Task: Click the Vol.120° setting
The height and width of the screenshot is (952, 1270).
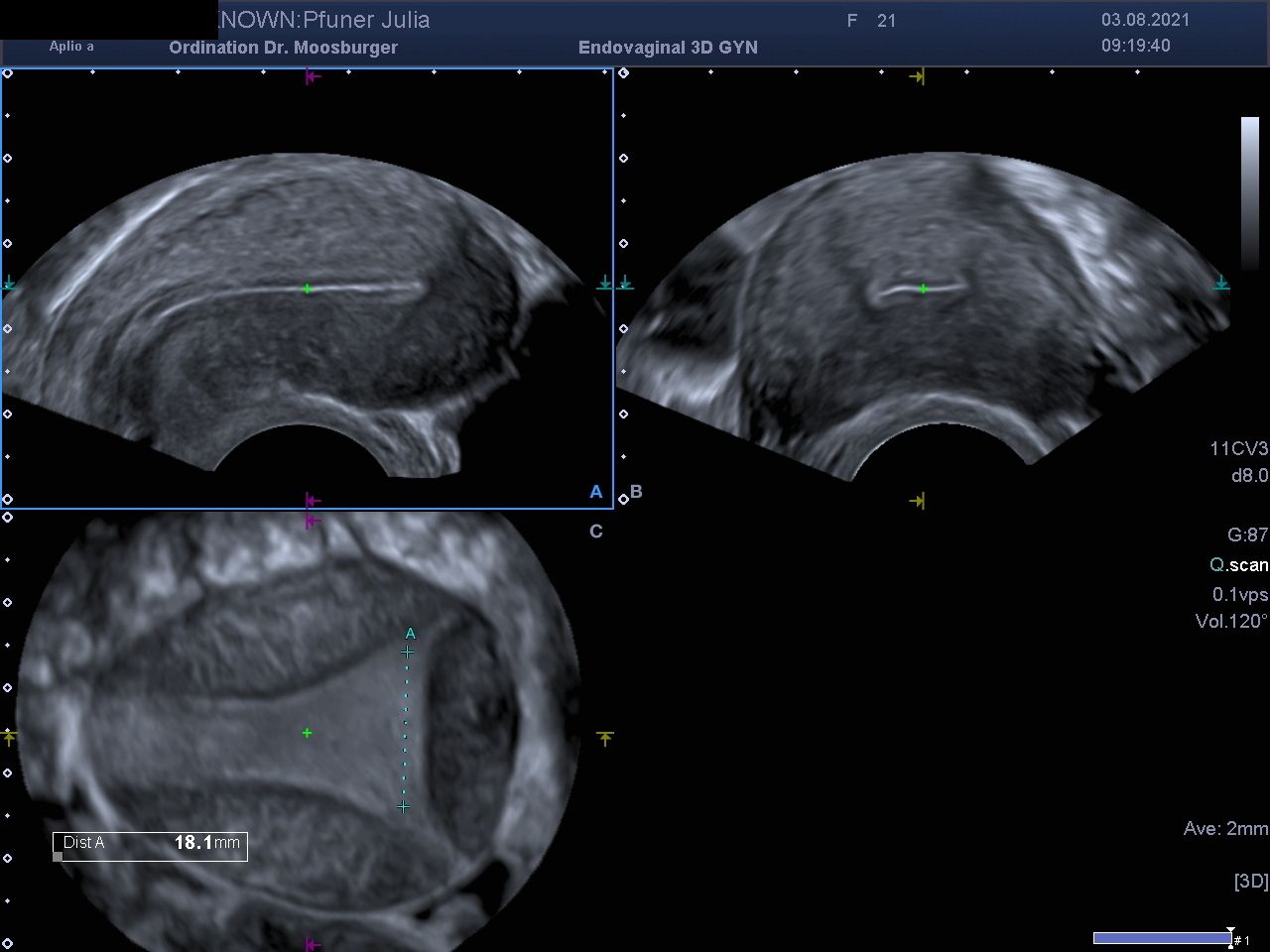Action: coord(1231,622)
